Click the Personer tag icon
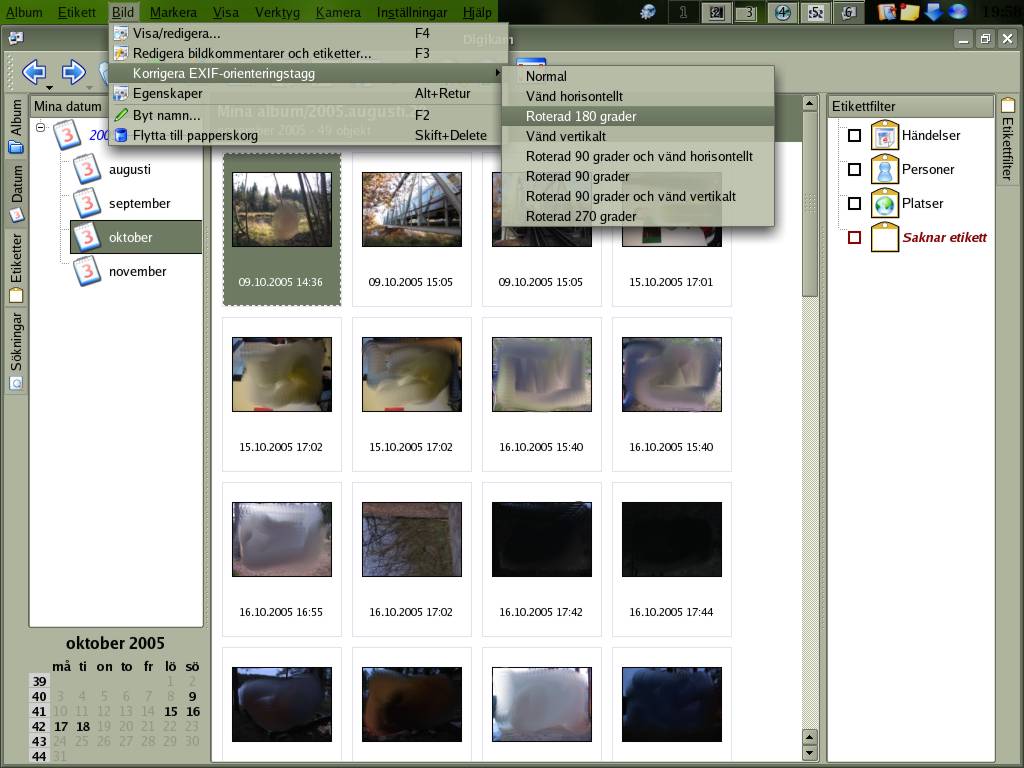Image resolution: width=1024 pixels, height=768 pixels. [884, 170]
